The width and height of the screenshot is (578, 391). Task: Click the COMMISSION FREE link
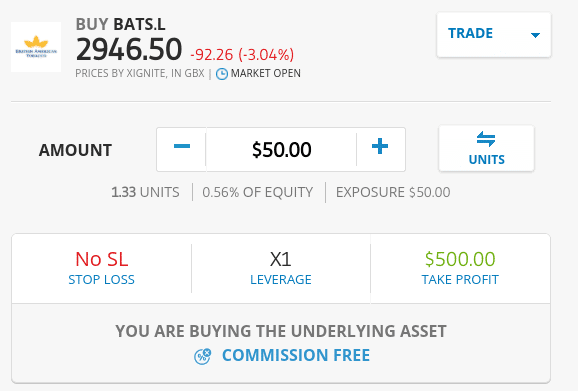tap(296, 355)
